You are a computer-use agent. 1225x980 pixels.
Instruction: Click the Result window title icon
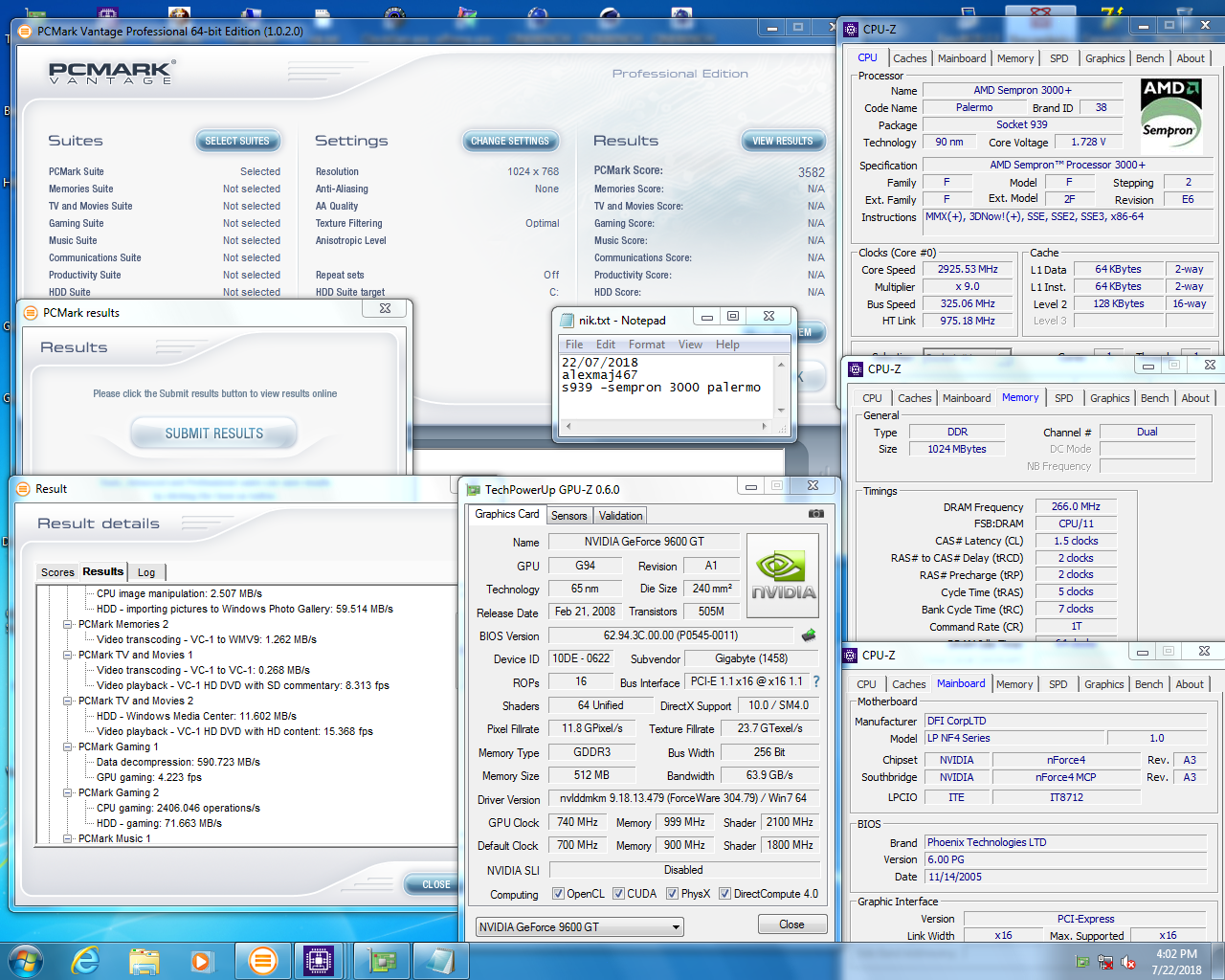(24, 489)
